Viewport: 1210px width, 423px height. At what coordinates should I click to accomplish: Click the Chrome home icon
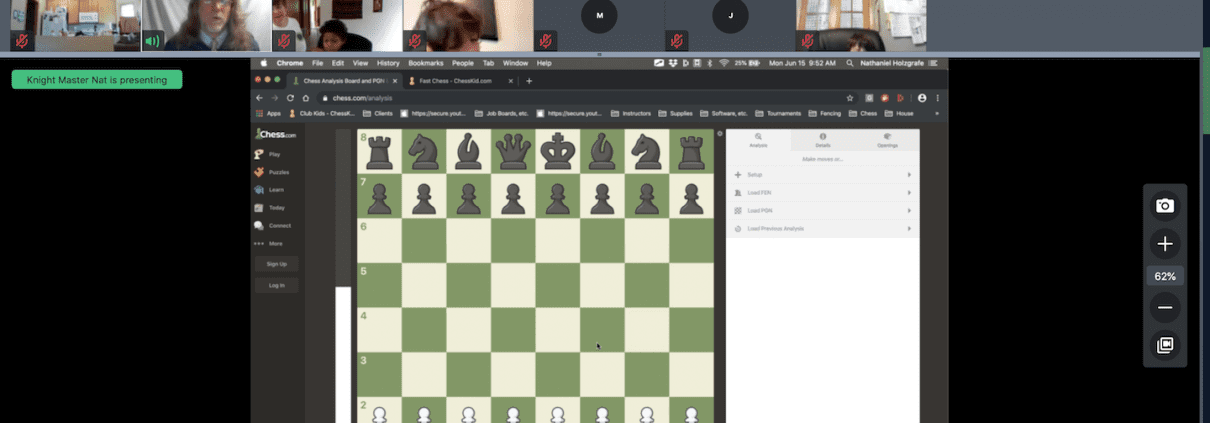coord(306,98)
